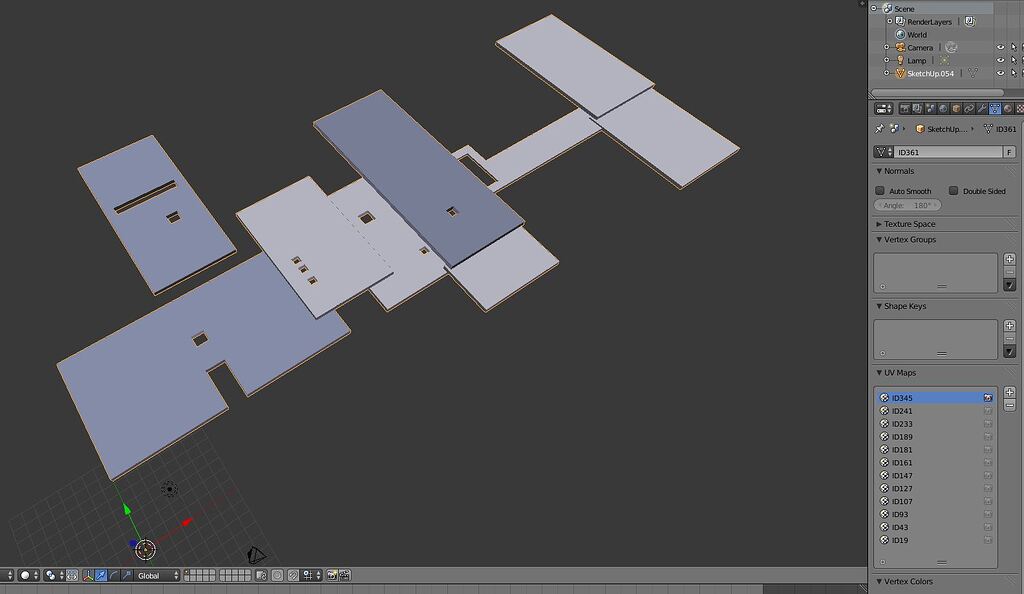Open the Mesh Data properties tab
Viewport: 1024px width, 594px height.
(995, 108)
